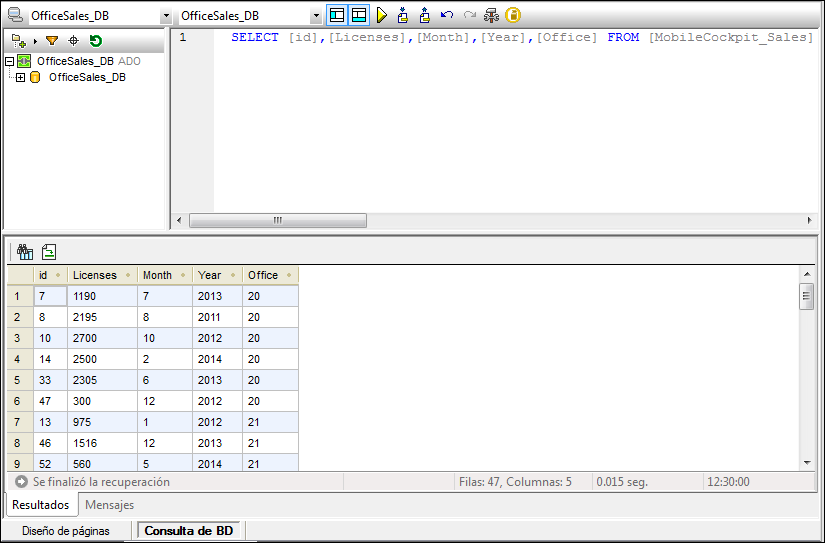This screenshot has height=543, width=825.
Task: Collapse the OfficeSales_DB ADO connection node
Action: click(9, 61)
